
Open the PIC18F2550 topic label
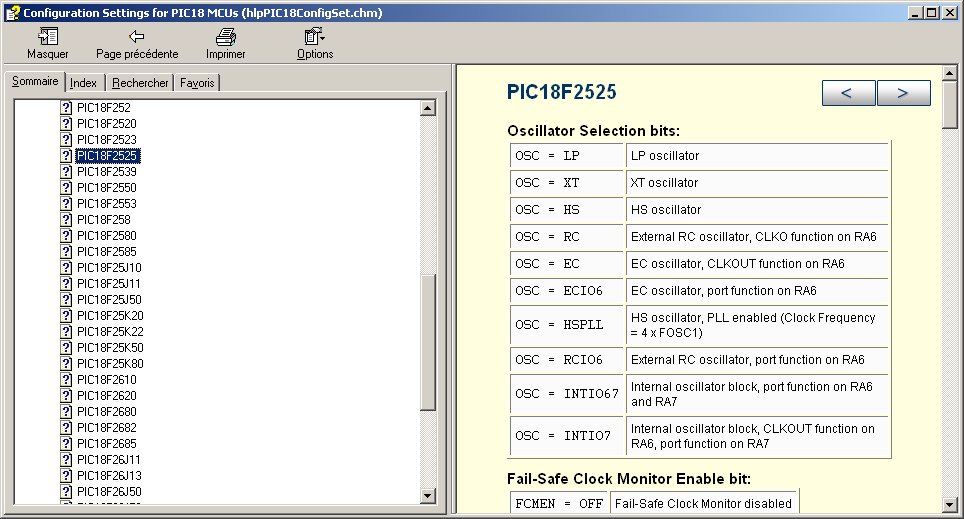tap(106, 188)
